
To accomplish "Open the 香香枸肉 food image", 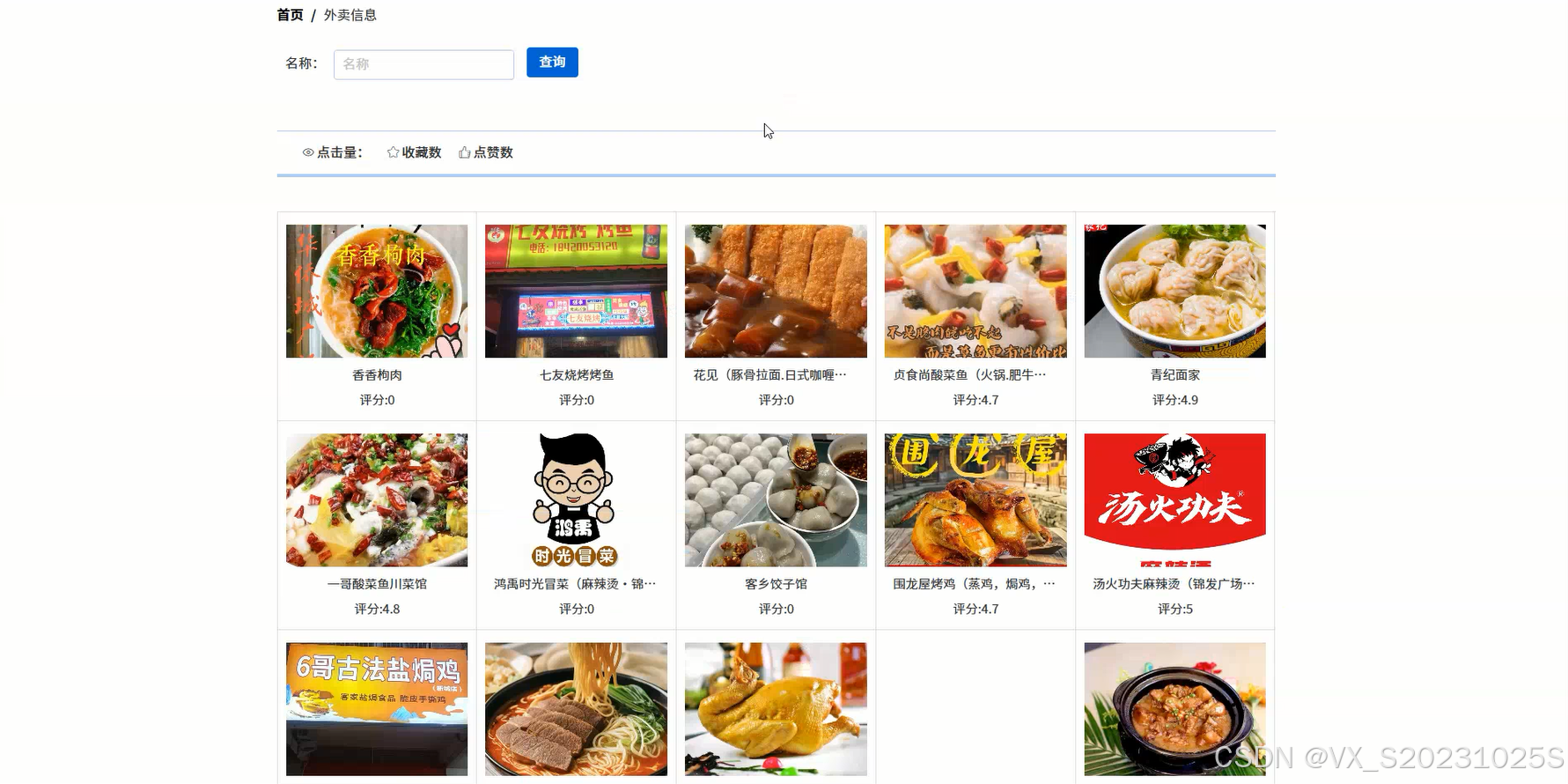I will click(x=377, y=291).
